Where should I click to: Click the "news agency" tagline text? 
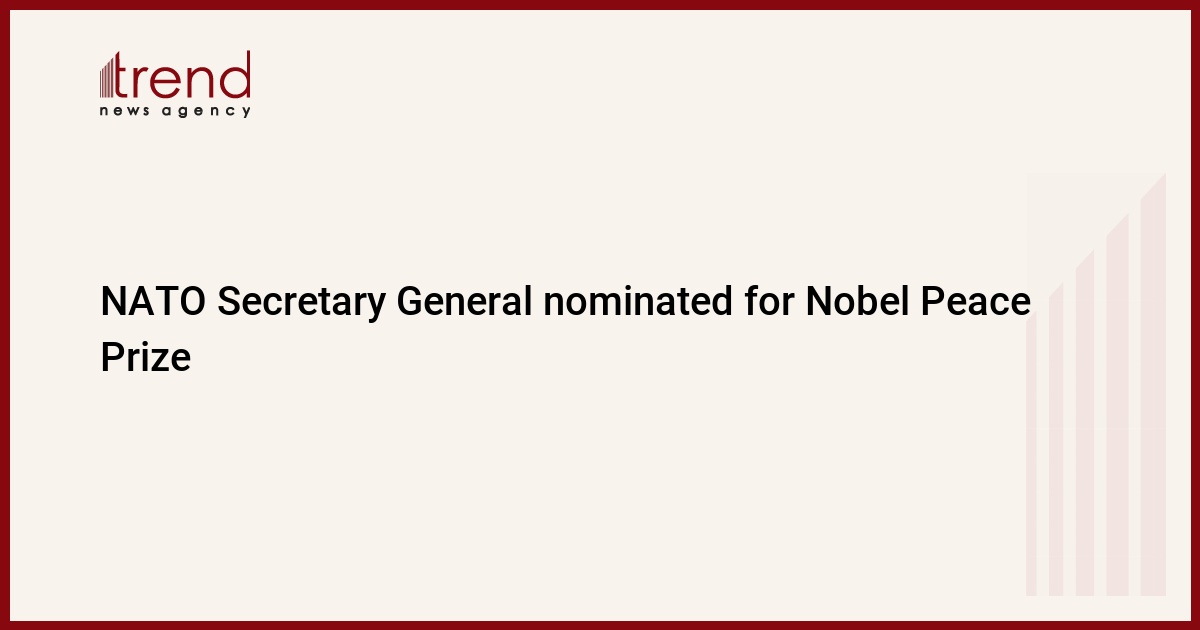pos(175,111)
